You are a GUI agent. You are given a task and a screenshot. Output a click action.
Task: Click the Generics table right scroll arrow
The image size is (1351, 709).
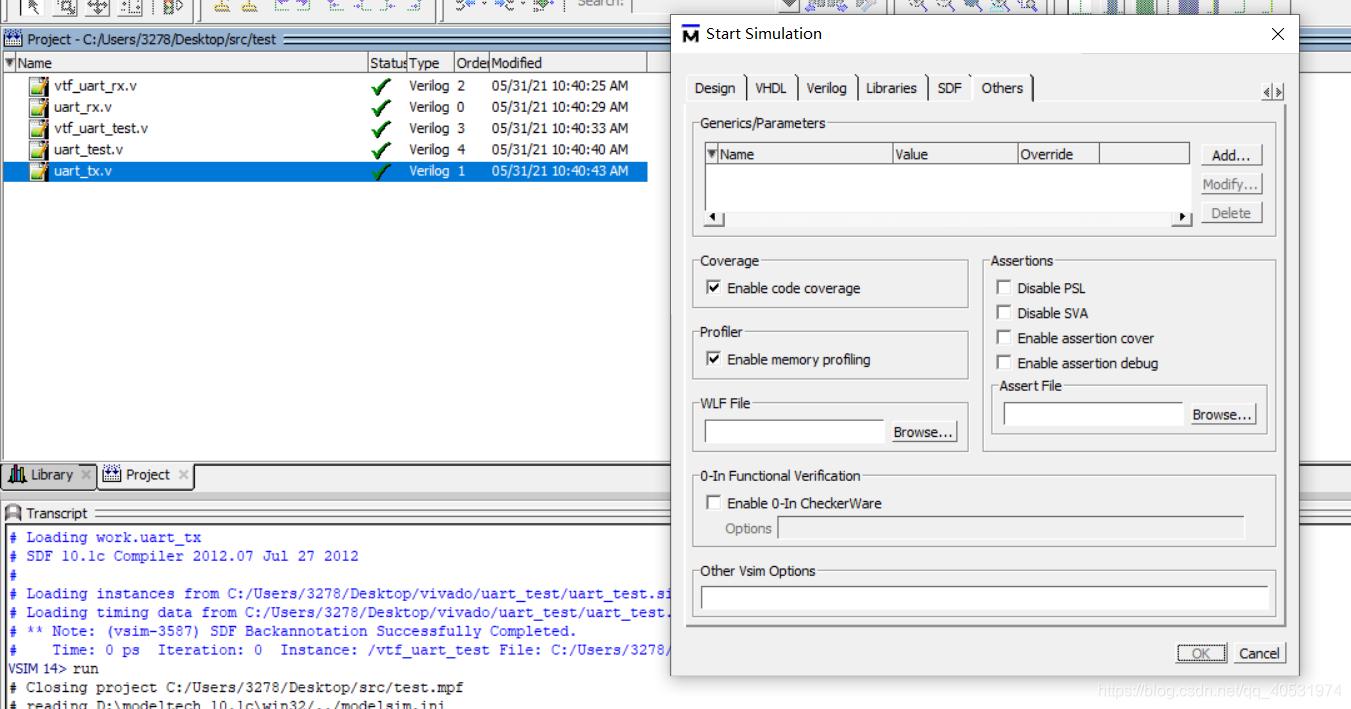pos(1183,217)
